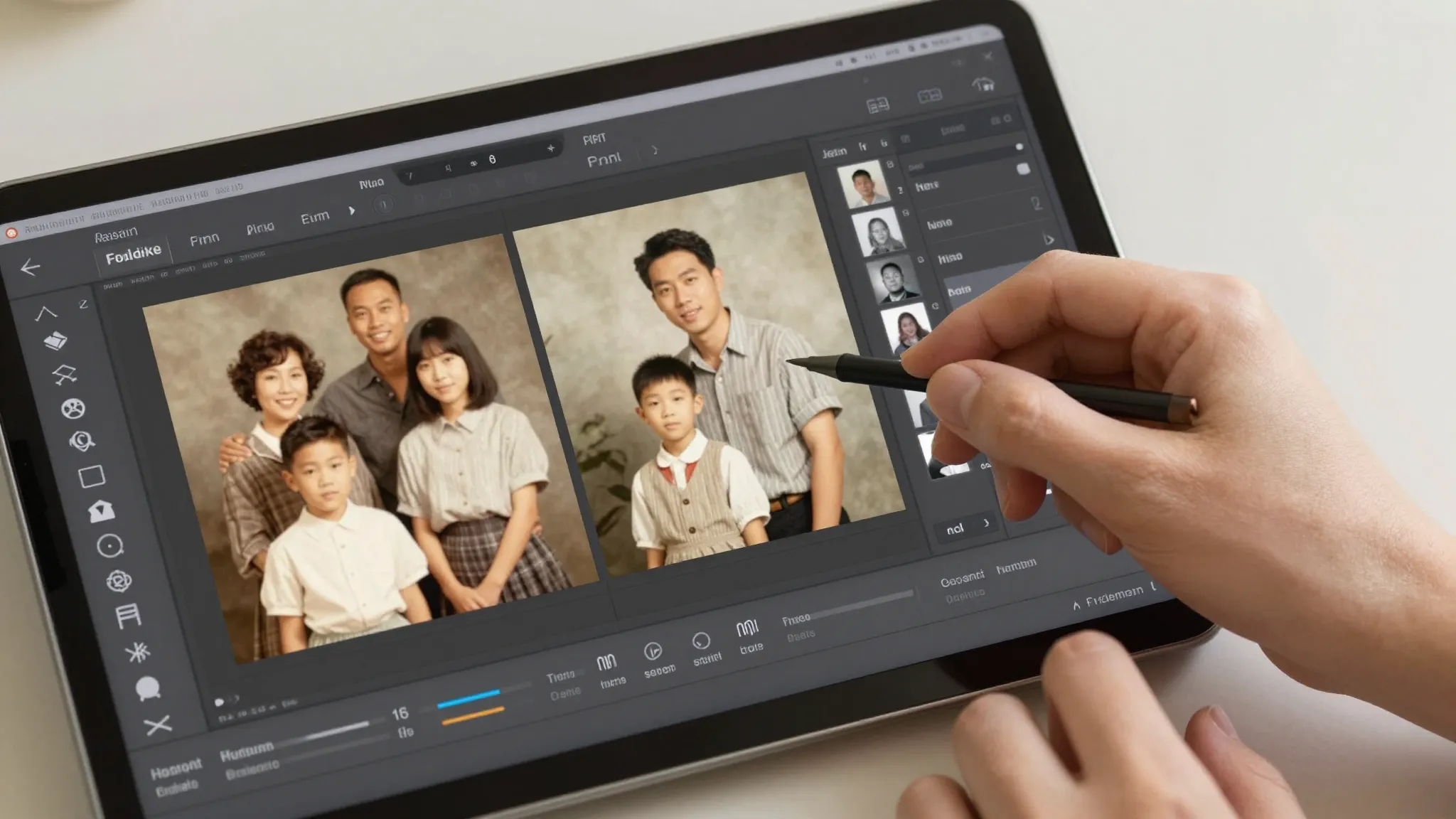This screenshot has height=819, width=1456.
Task: Select the easel-shaped transform tool icon
Action: point(65,375)
